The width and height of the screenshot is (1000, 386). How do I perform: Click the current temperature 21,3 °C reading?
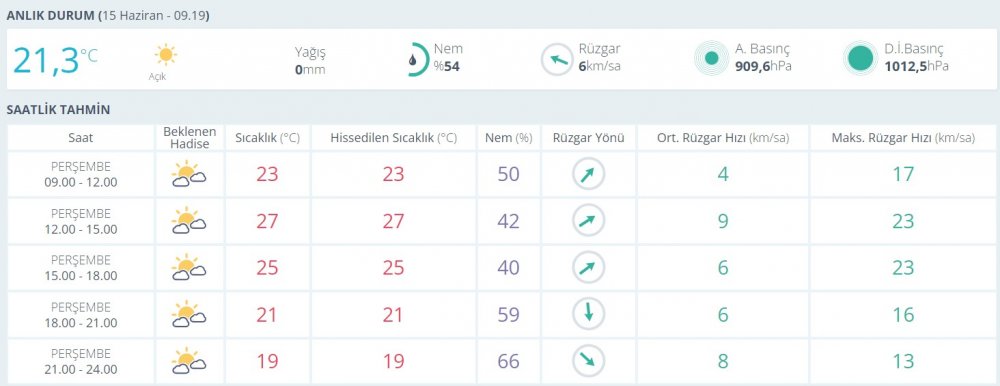point(55,60)
